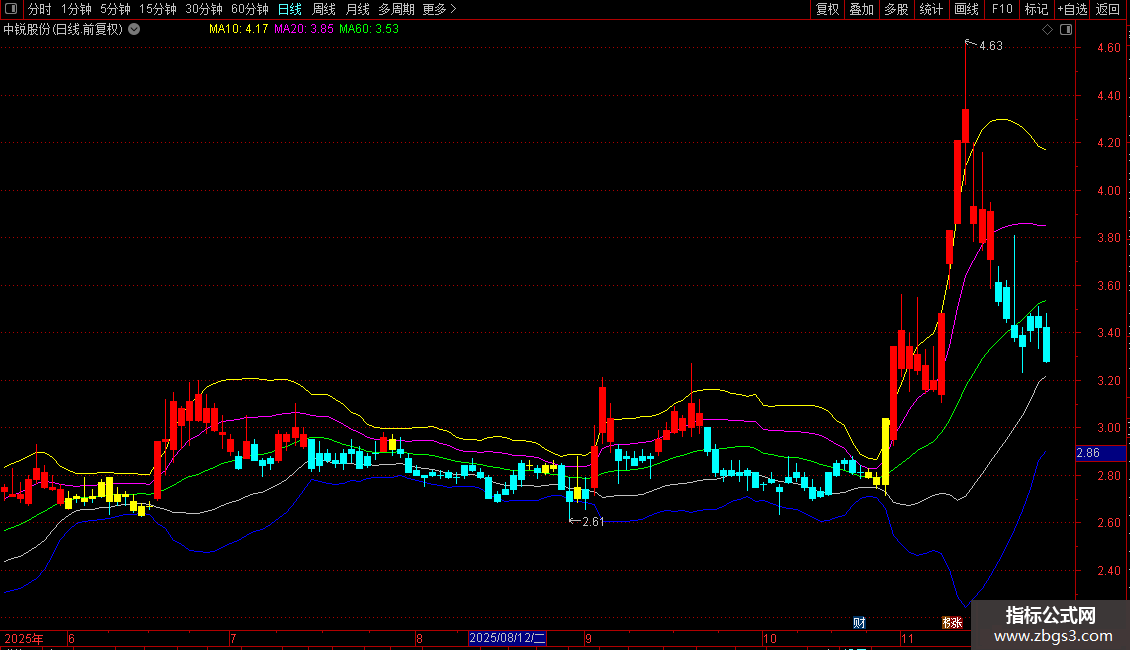Viewport: 1130px width, 650px height.
Task: Click the 4.60 price axis label
Action: tap(1108, 48)
